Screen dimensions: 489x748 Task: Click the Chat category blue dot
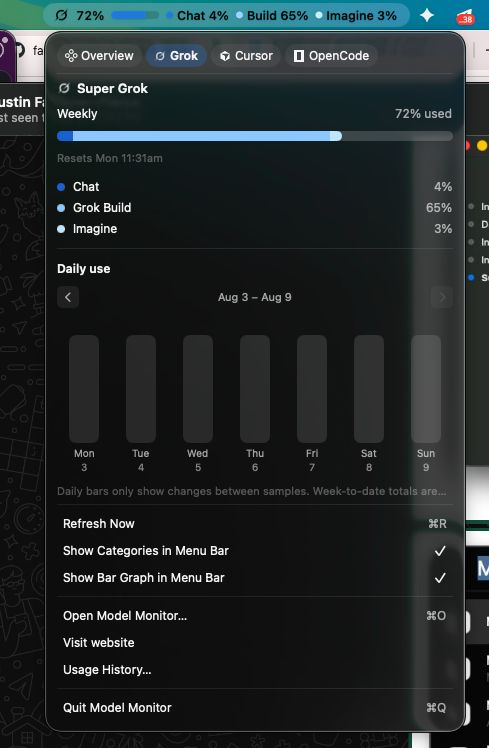tap(61, 187)
